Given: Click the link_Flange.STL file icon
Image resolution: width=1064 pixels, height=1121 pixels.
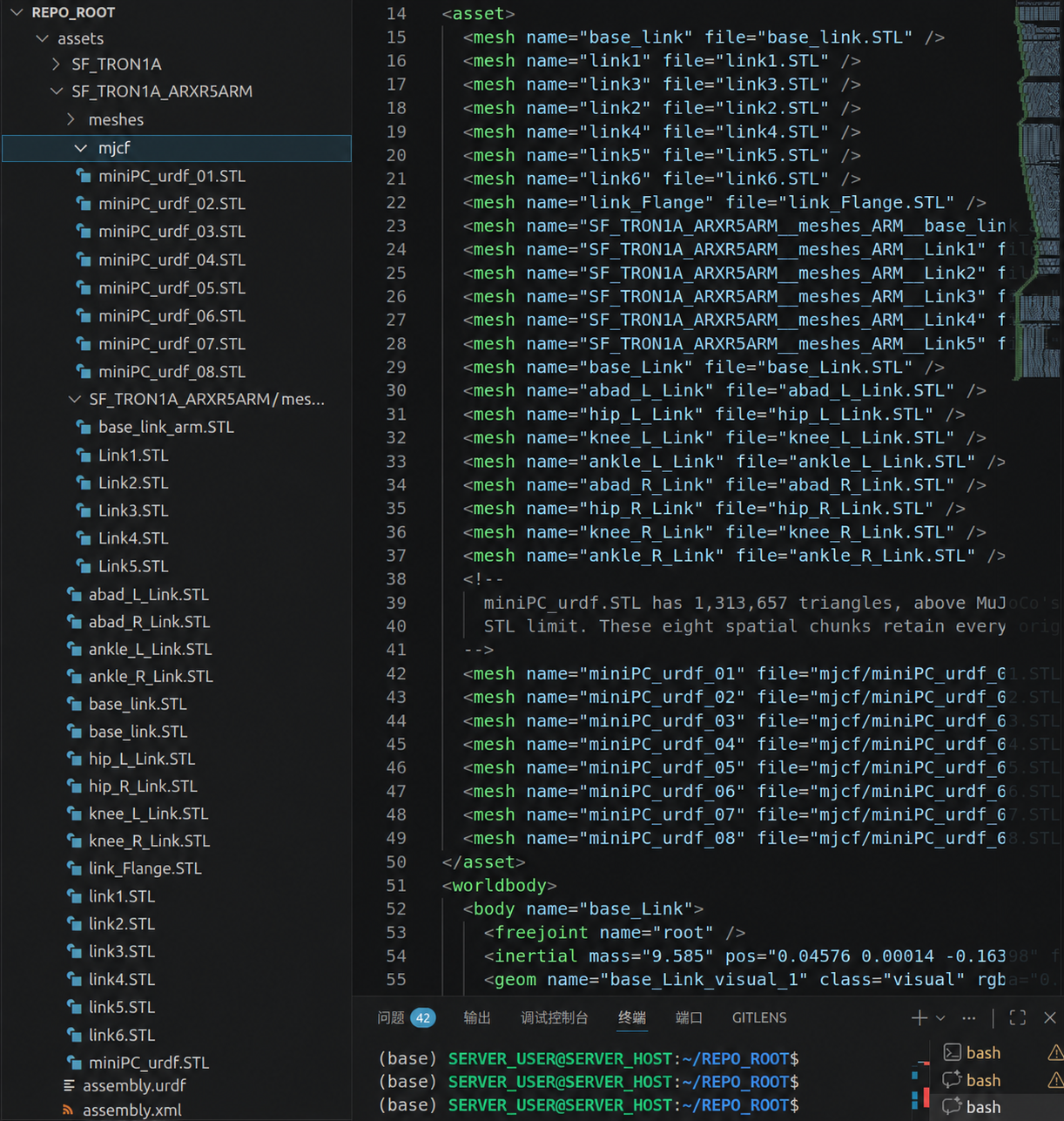Looking at the screenshot, I should click(74, 868).
